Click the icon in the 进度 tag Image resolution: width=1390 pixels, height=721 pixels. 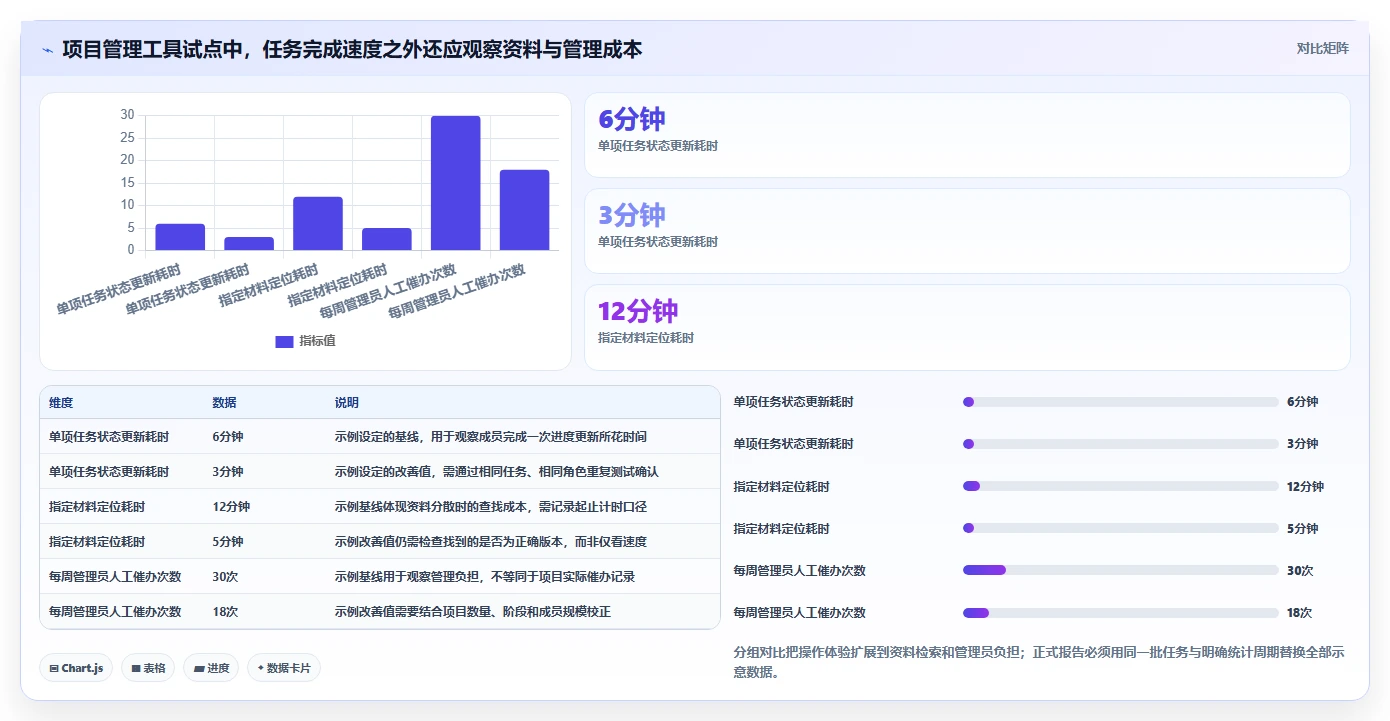pyautogui.click(x=198, y=668)
